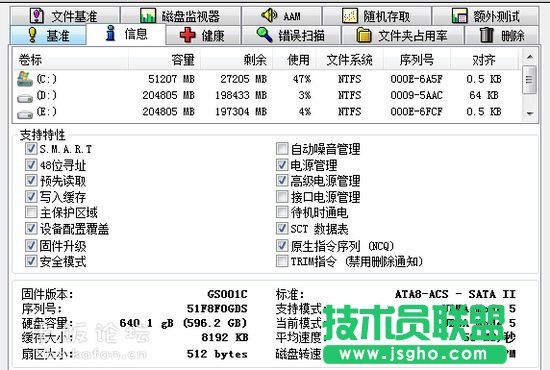The width and height of the screenshot is (550, 370).
Task: Click the 删除 trash can icon
Action: click(486, 35)
